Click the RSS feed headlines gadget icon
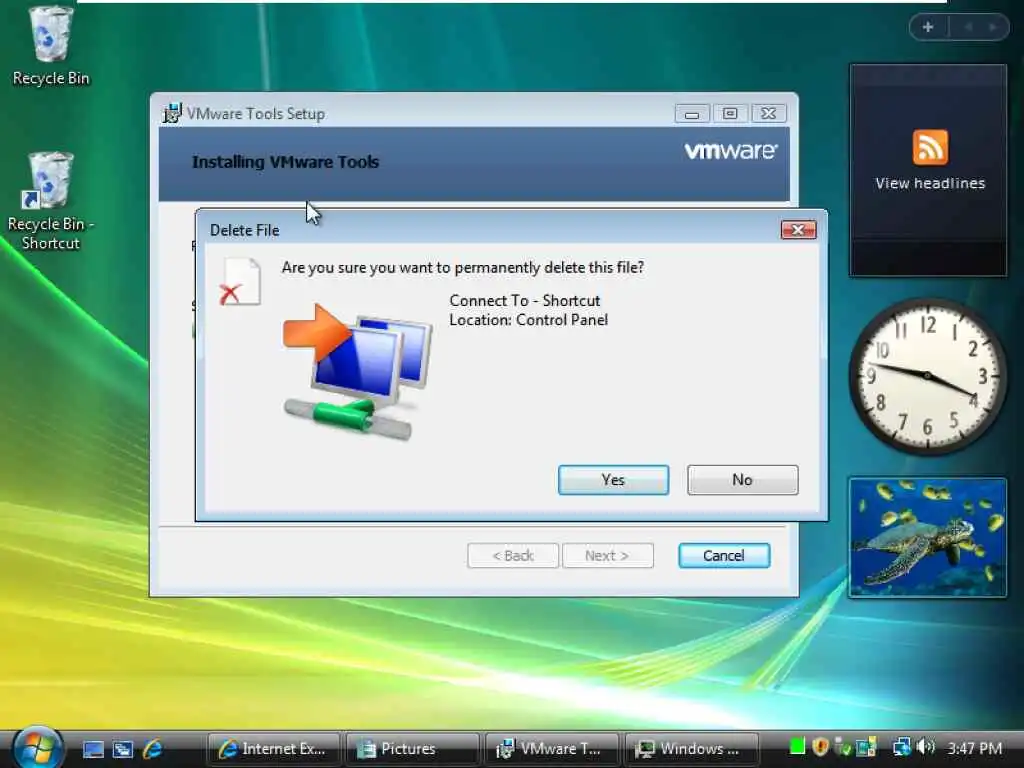The width and height of the screenshot is (1024, 768). (x=930, y=148)
